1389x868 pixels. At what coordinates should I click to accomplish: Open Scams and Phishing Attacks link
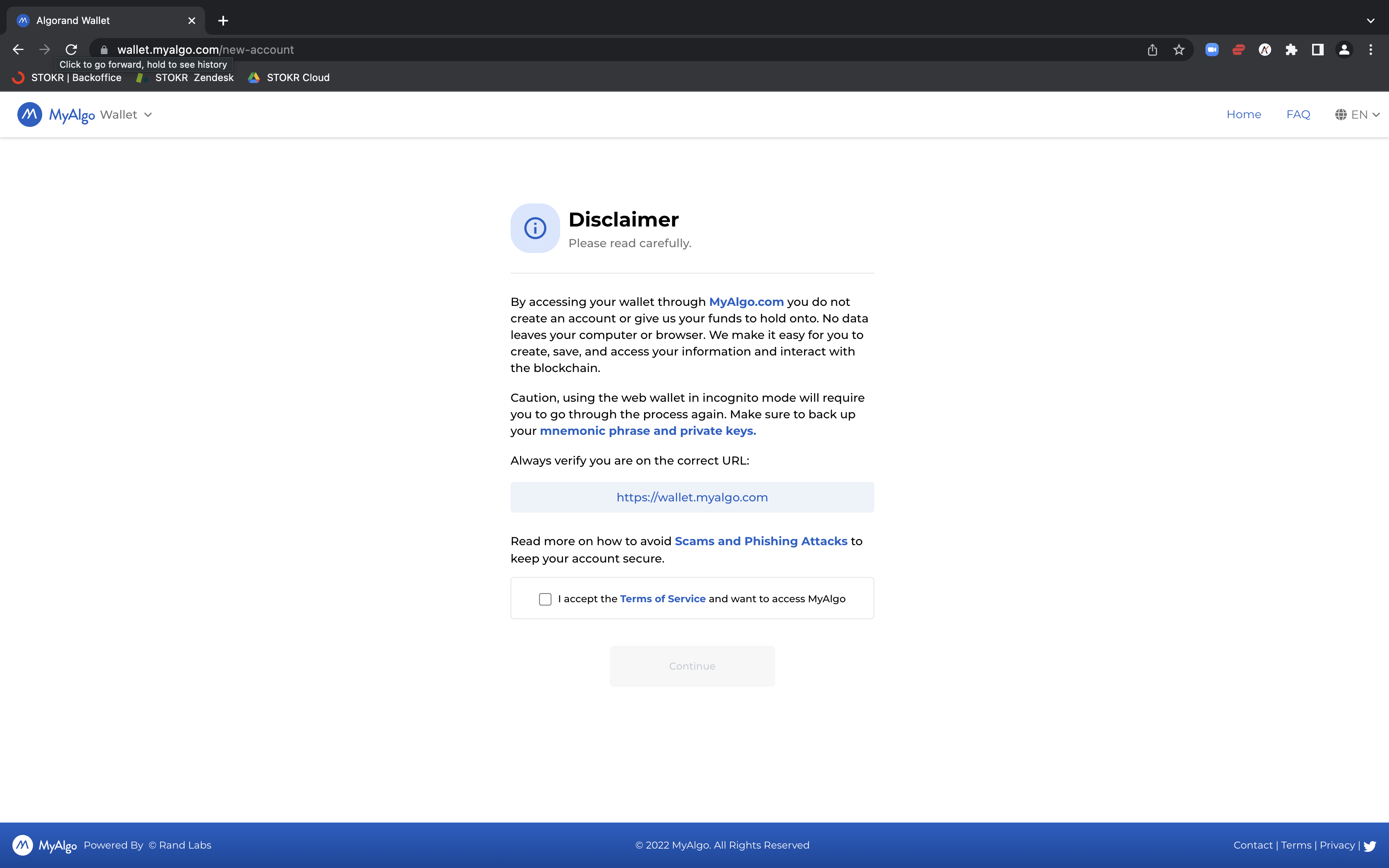(x=761, y=541)
